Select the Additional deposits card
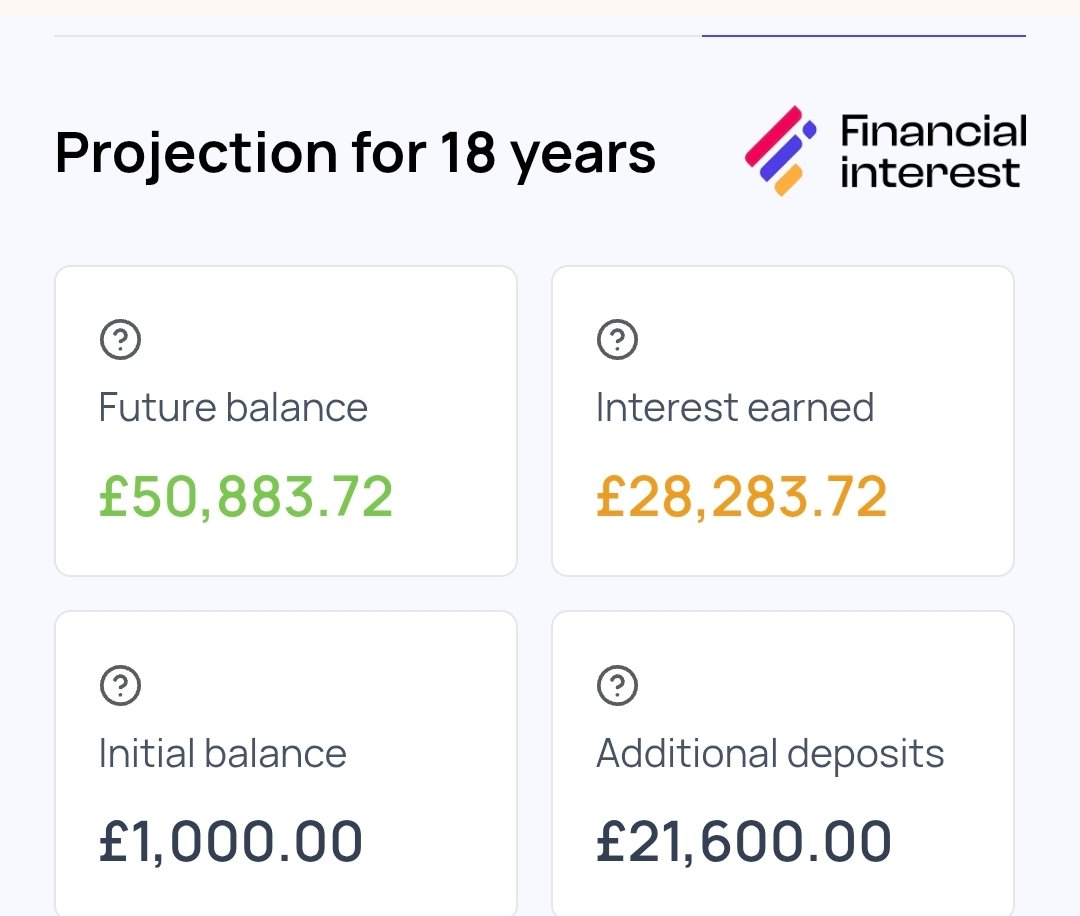This screenshot has height=916, width=1080. click(782, 763)
